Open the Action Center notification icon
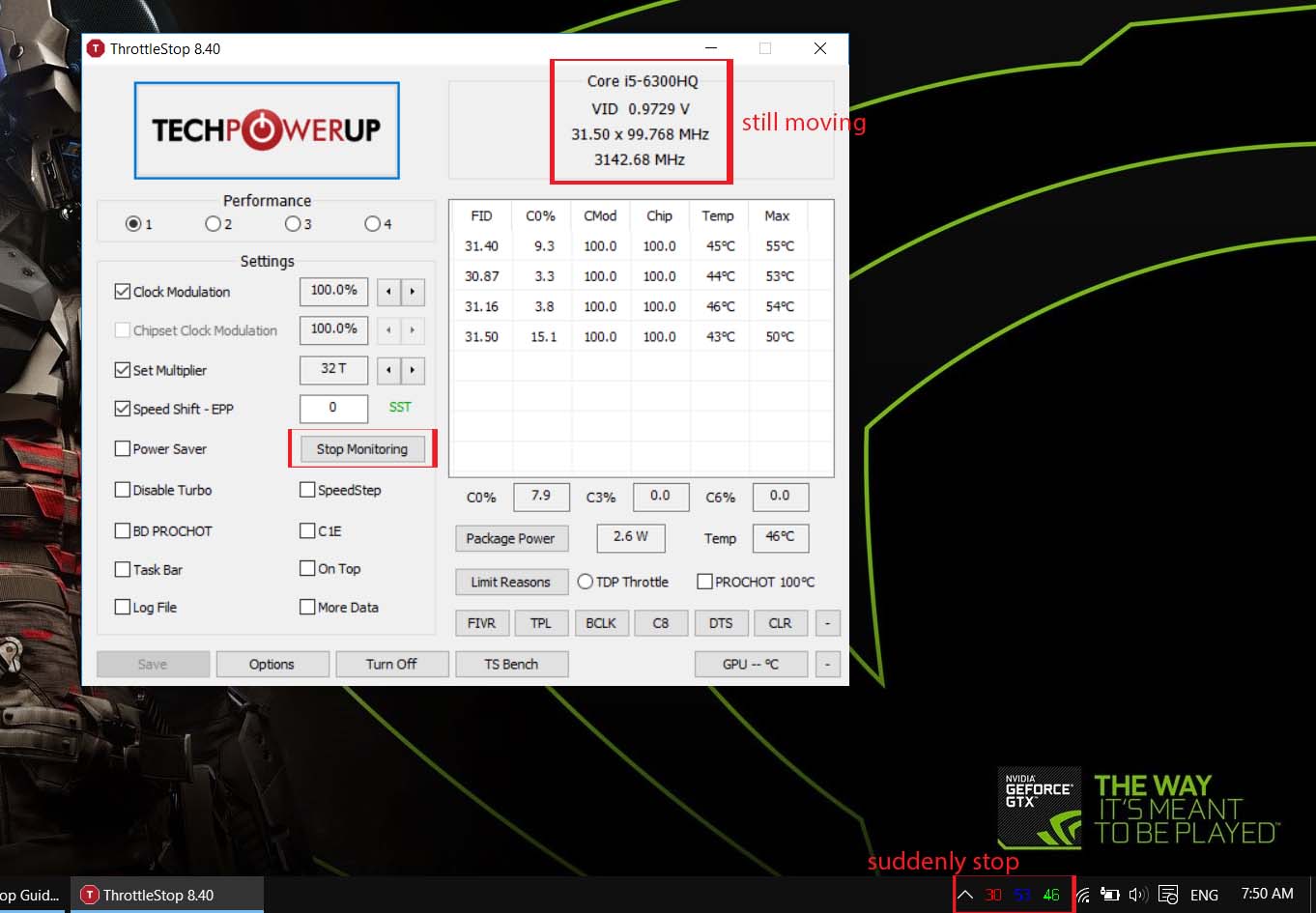This screenshot has width=1316, height=913. click(1168, 895)
